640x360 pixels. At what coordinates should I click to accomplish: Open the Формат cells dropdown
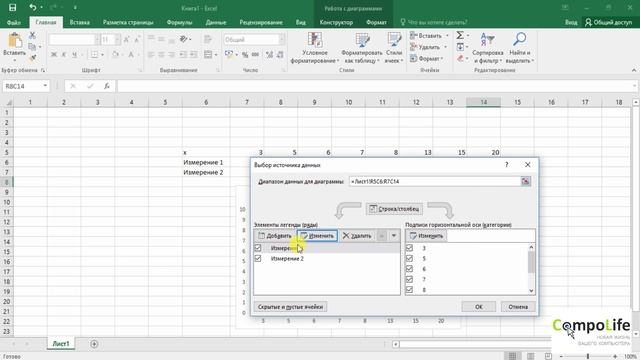tap(442, 59)
